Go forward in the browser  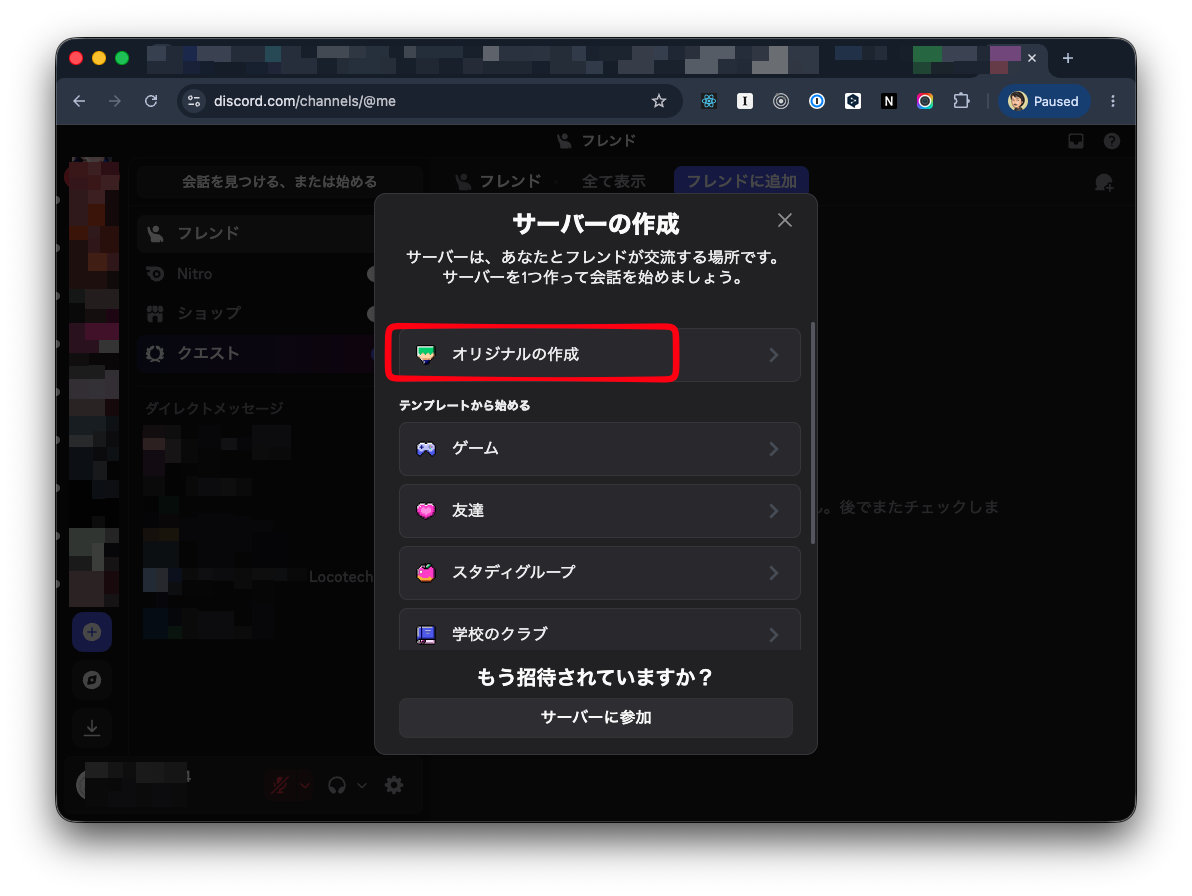pos(115,101)
